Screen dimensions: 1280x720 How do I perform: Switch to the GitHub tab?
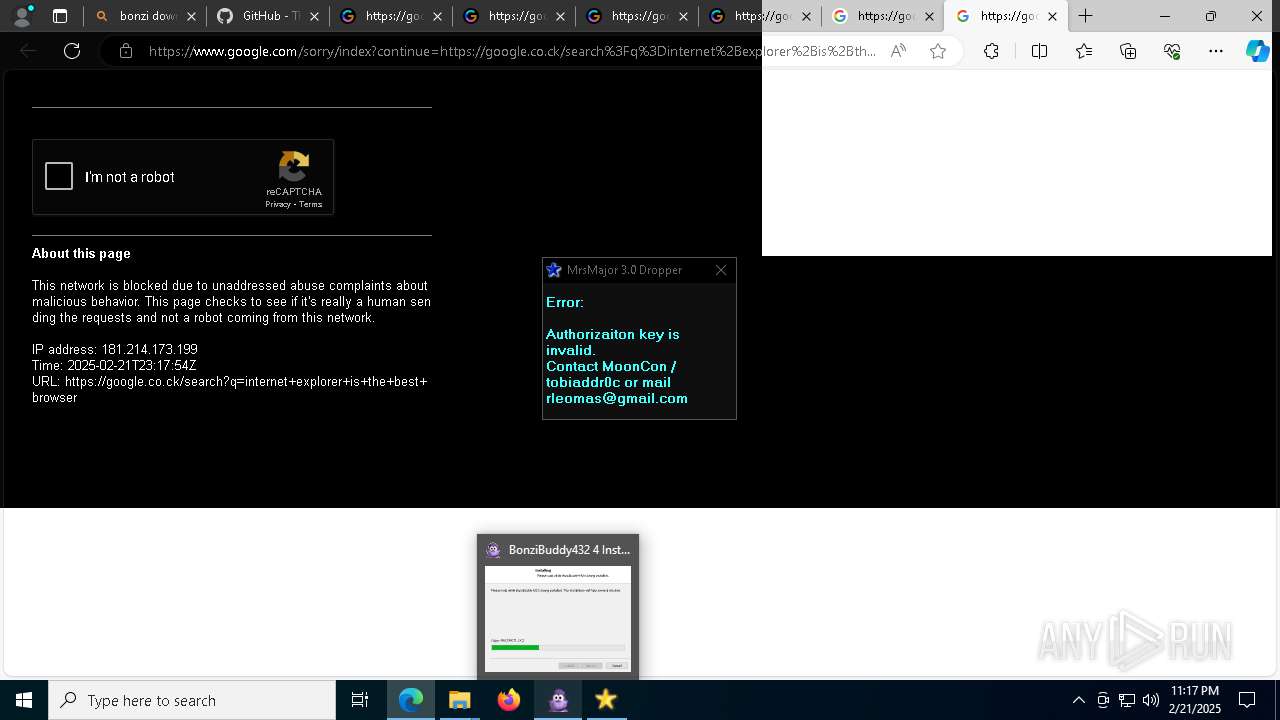click(x=270, y=16)
